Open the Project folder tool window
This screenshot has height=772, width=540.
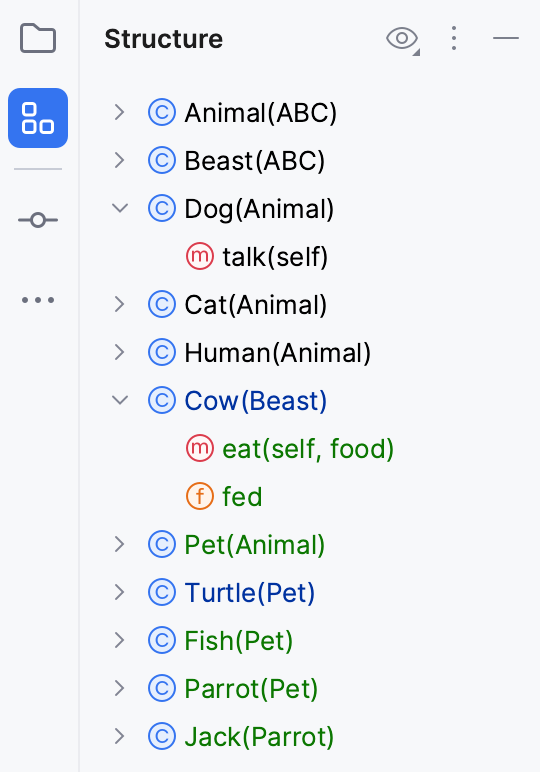(x=38, y=38)
